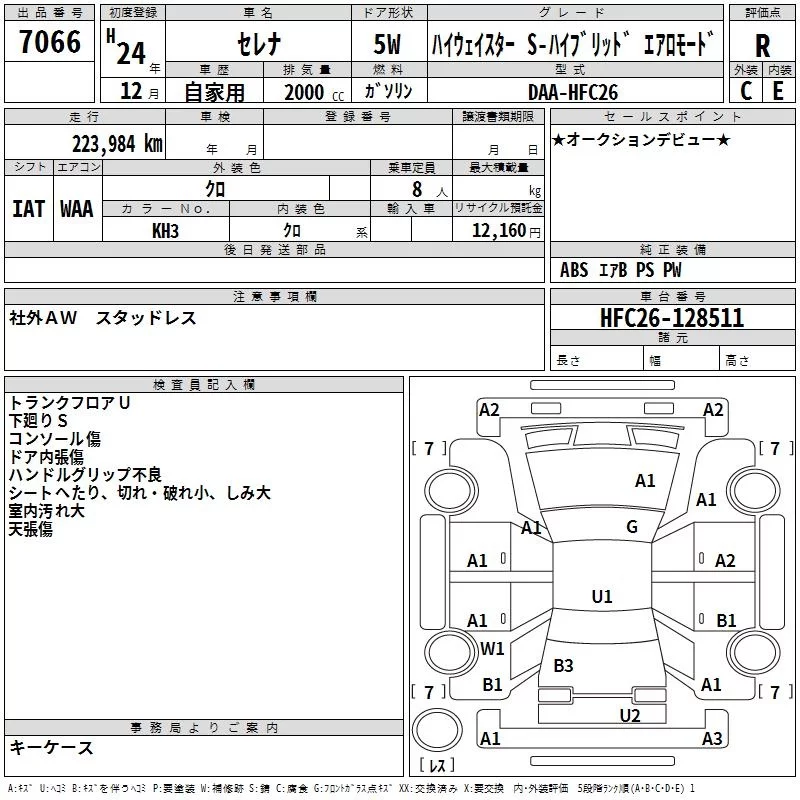The height and width of the screenshot is (800, 800).
Task: Click the front-left wheel circle on diagram
Action: tap(451, 491)
